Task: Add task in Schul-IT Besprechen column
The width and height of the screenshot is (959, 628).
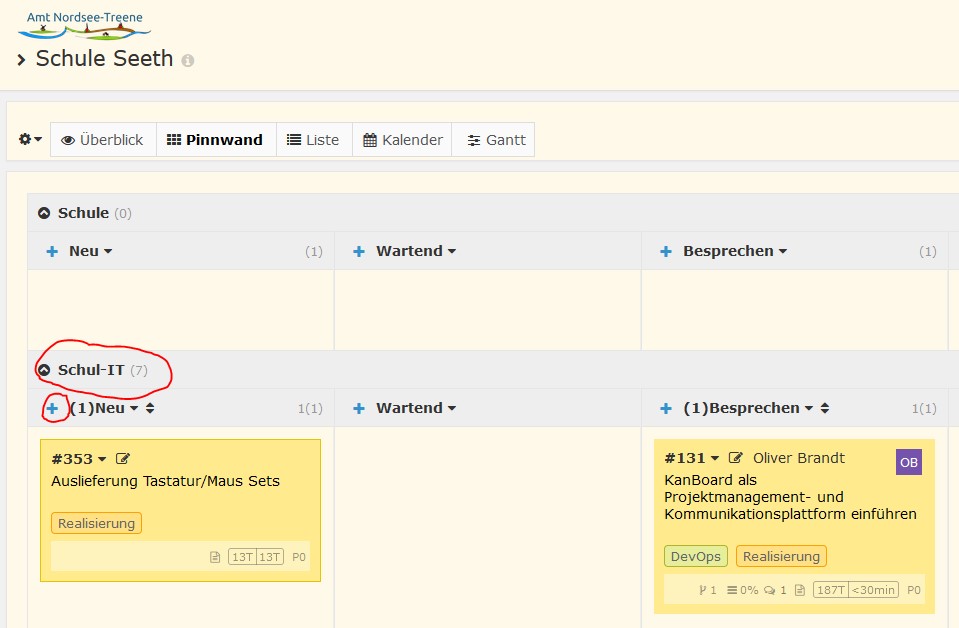Action: click(x=666, y=408)
